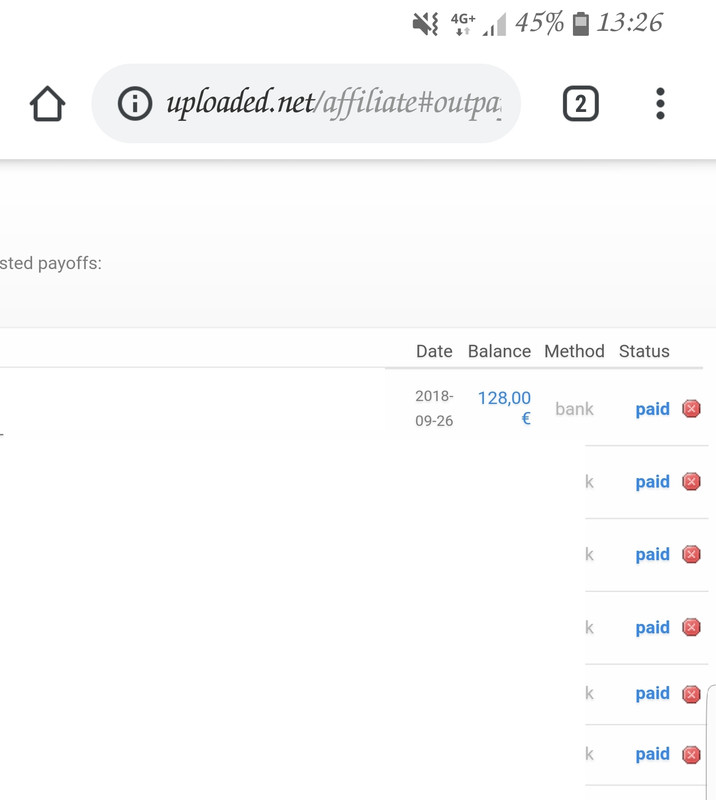Click the red cancel icon in first payoff row
The height and width of the screenshot is (800, 716).
pyautogui.click(x=691, y=409)
